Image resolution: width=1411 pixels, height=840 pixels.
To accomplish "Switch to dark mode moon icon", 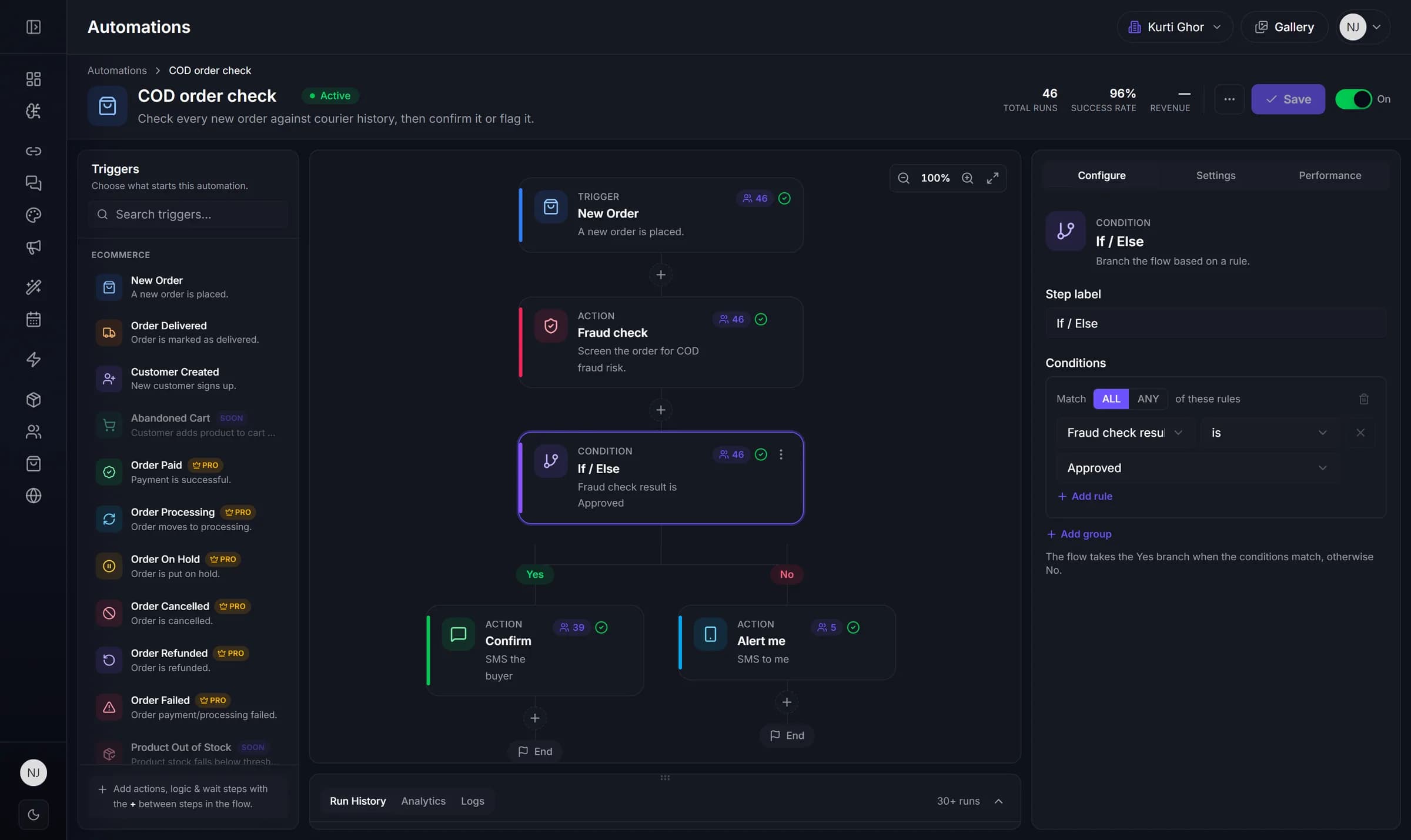I will click(x=34, y=815).
